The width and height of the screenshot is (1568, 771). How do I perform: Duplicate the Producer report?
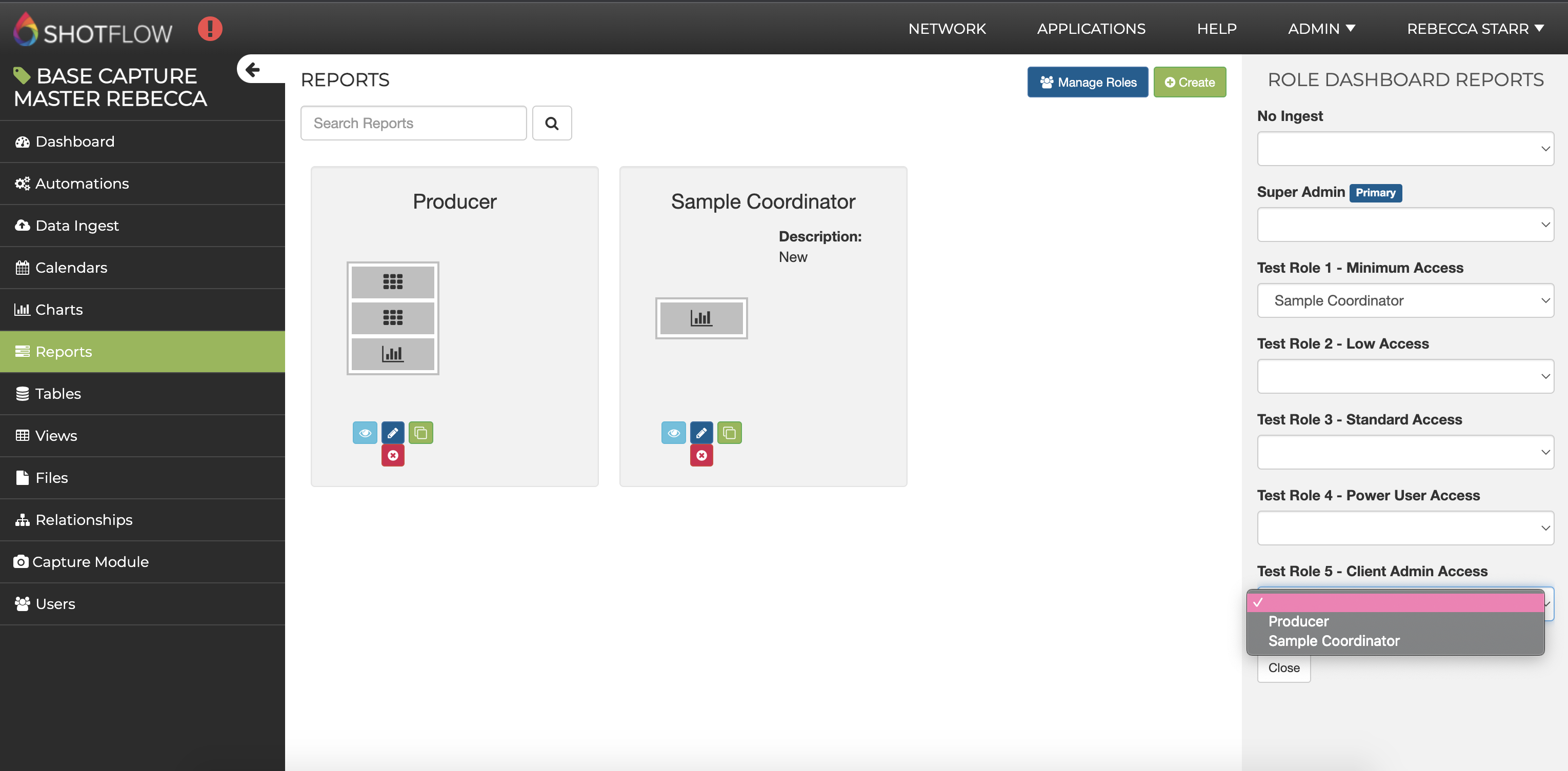[420, 433]
